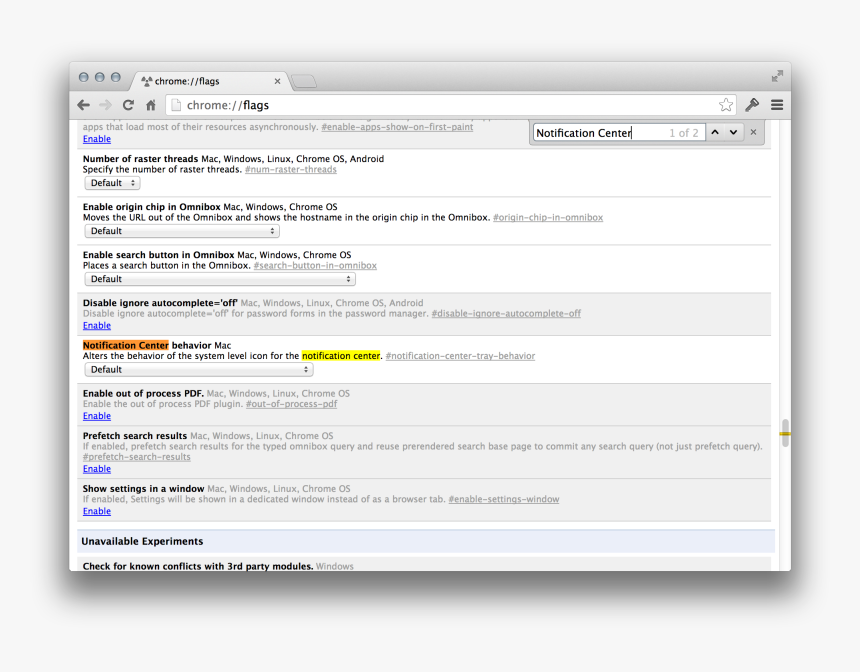Screen dimensions: 860x672
Task: Open Notification Center behavior dropdown
Action: (x=198, y=369)
